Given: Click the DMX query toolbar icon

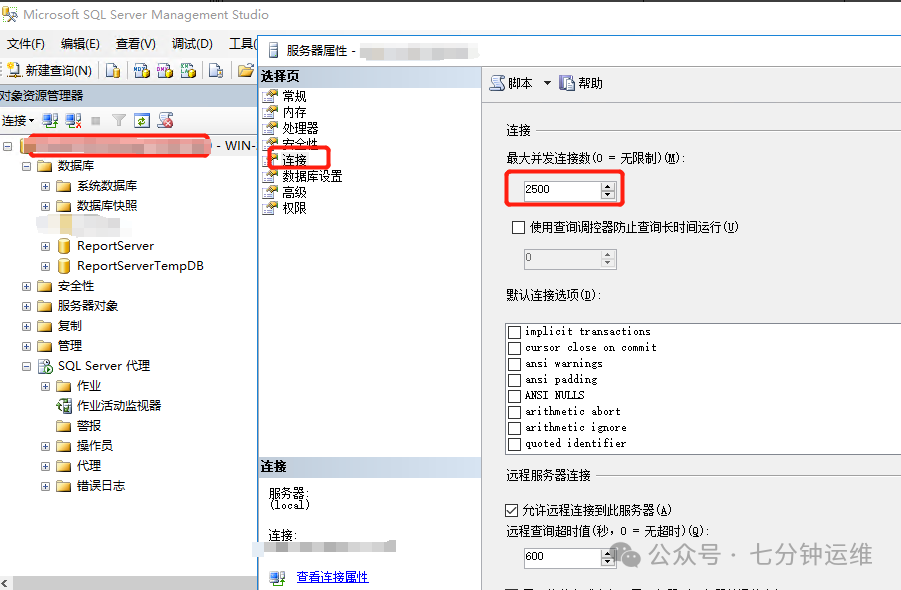Looking at the screenshot, I should pyautogui.click(x=165, y=70).
